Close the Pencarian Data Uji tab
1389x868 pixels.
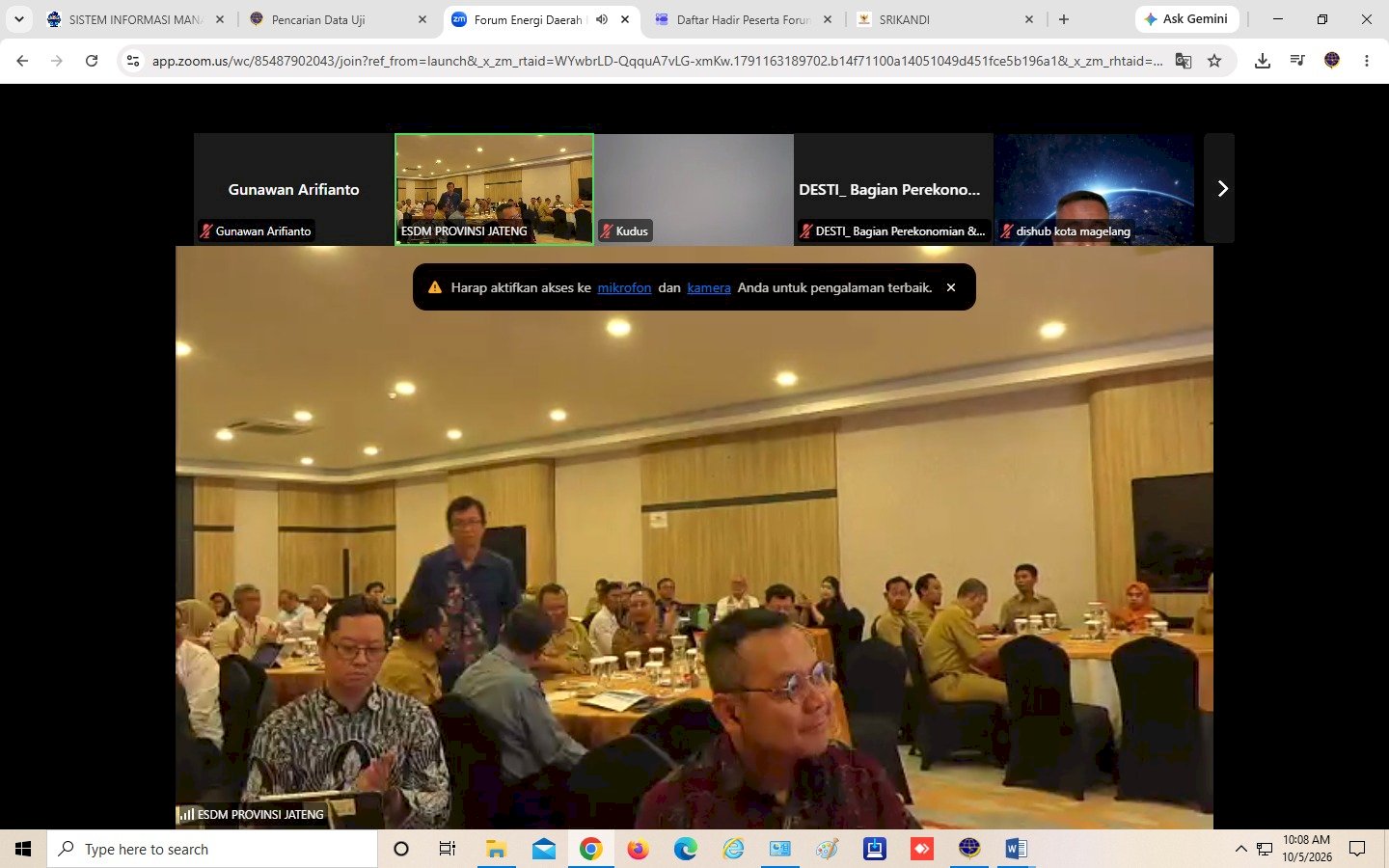click(x=422, y=19)
